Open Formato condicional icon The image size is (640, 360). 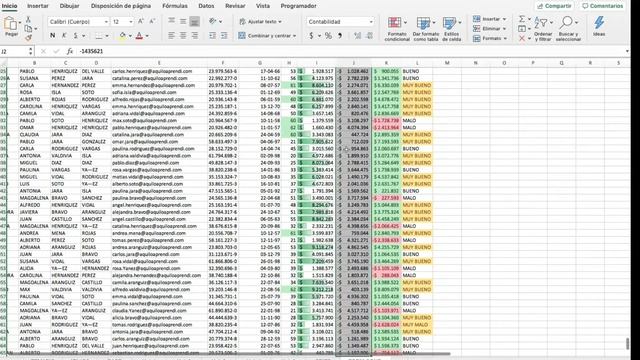[x=395, y=23]
